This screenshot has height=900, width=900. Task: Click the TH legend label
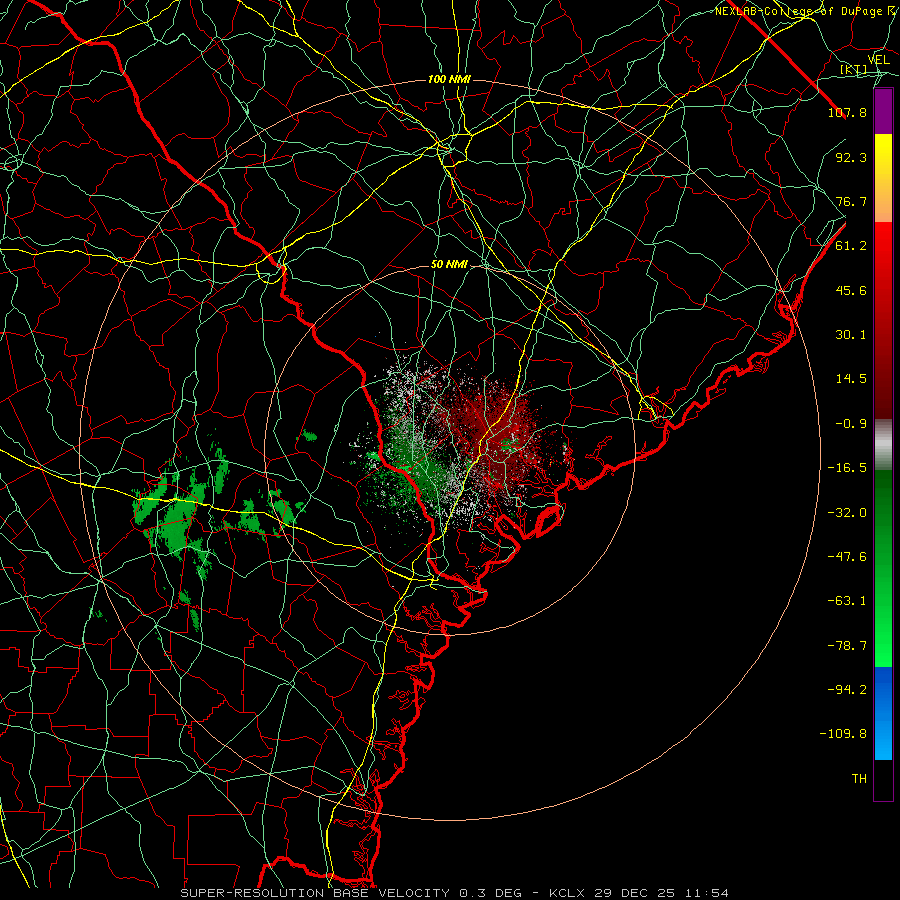pyautogui.click(x=859, y=779)
